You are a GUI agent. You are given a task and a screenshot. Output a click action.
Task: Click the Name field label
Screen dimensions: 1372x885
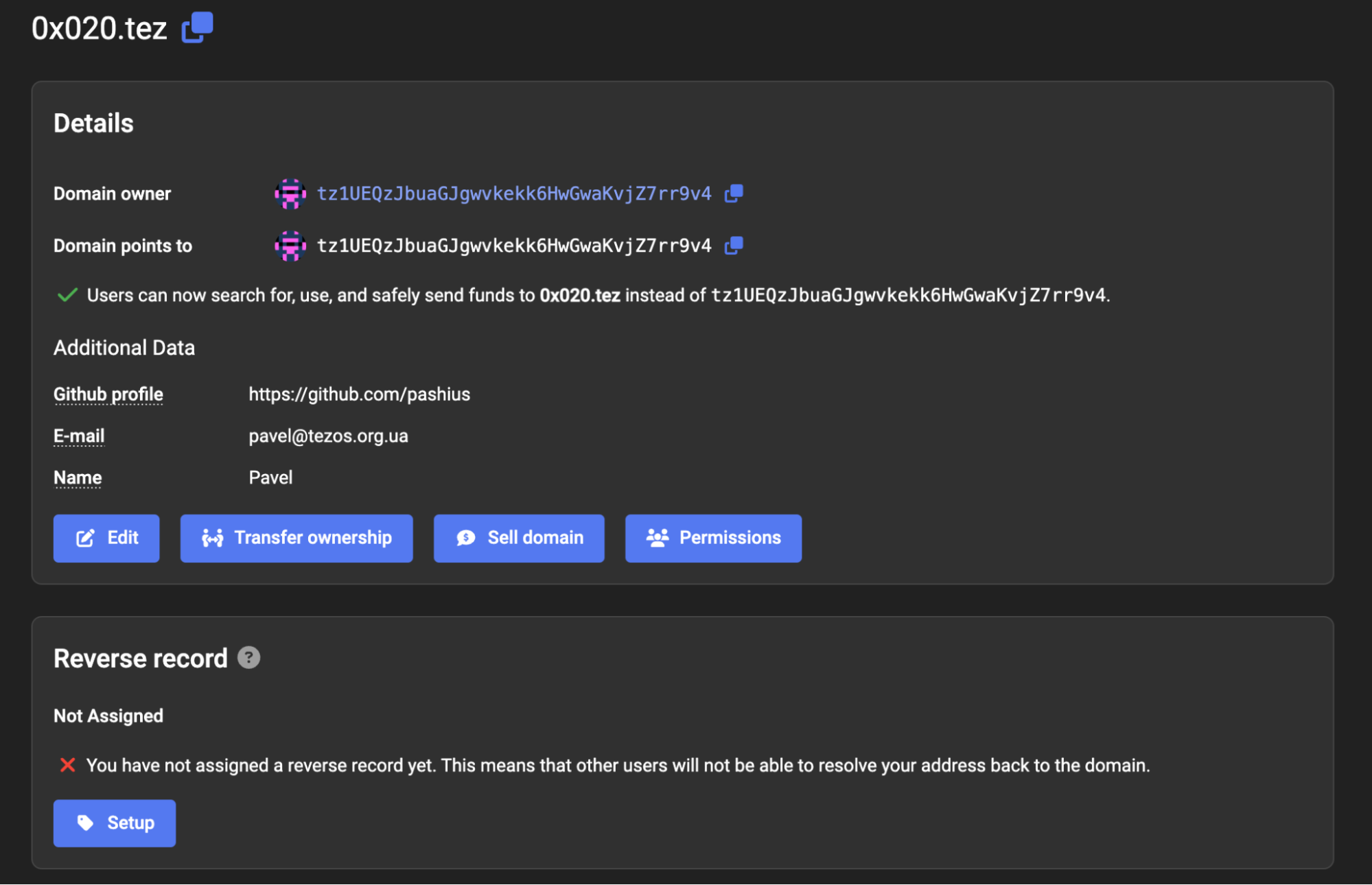(78, 477)
